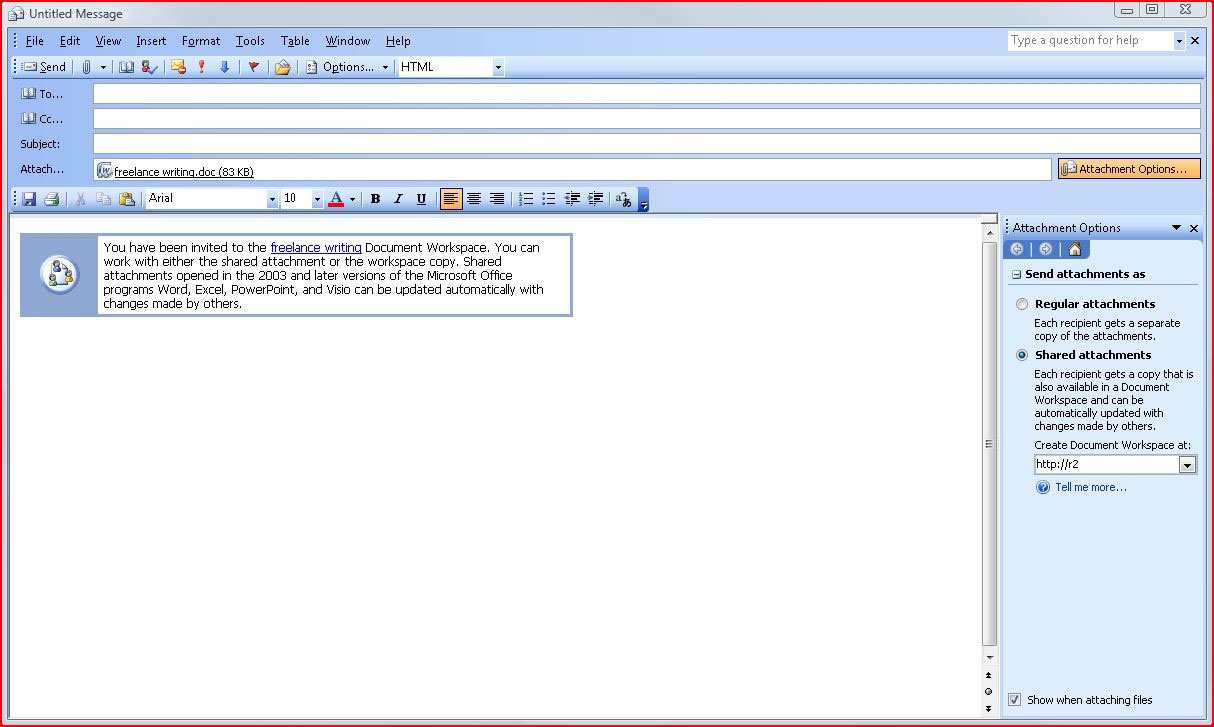Open the Insert menu
Viewport: 1214px width, 727px height.
[151, 41]
